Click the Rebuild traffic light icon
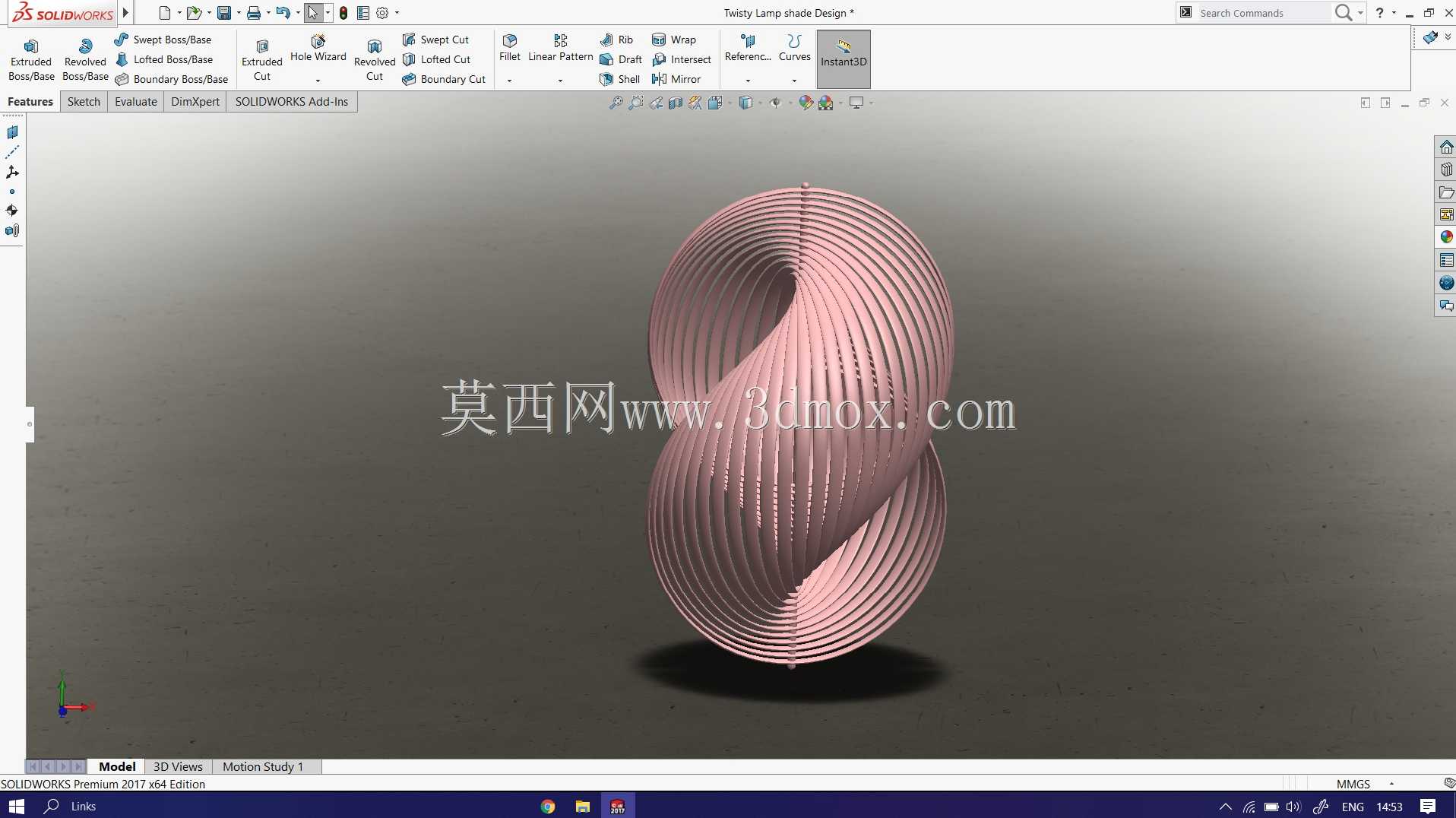The width and height of the screenshot is (1456, 818). (343, 13)
